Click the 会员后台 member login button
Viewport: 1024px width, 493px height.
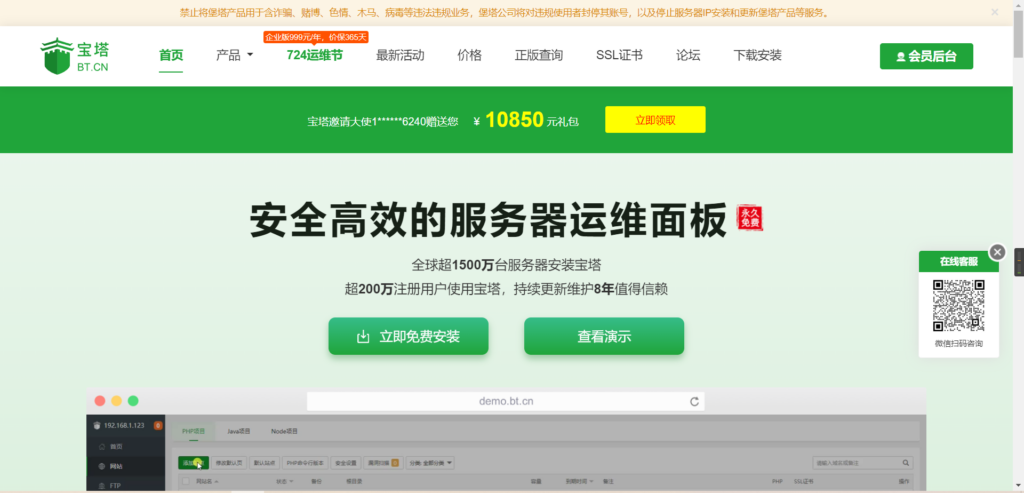926,56
